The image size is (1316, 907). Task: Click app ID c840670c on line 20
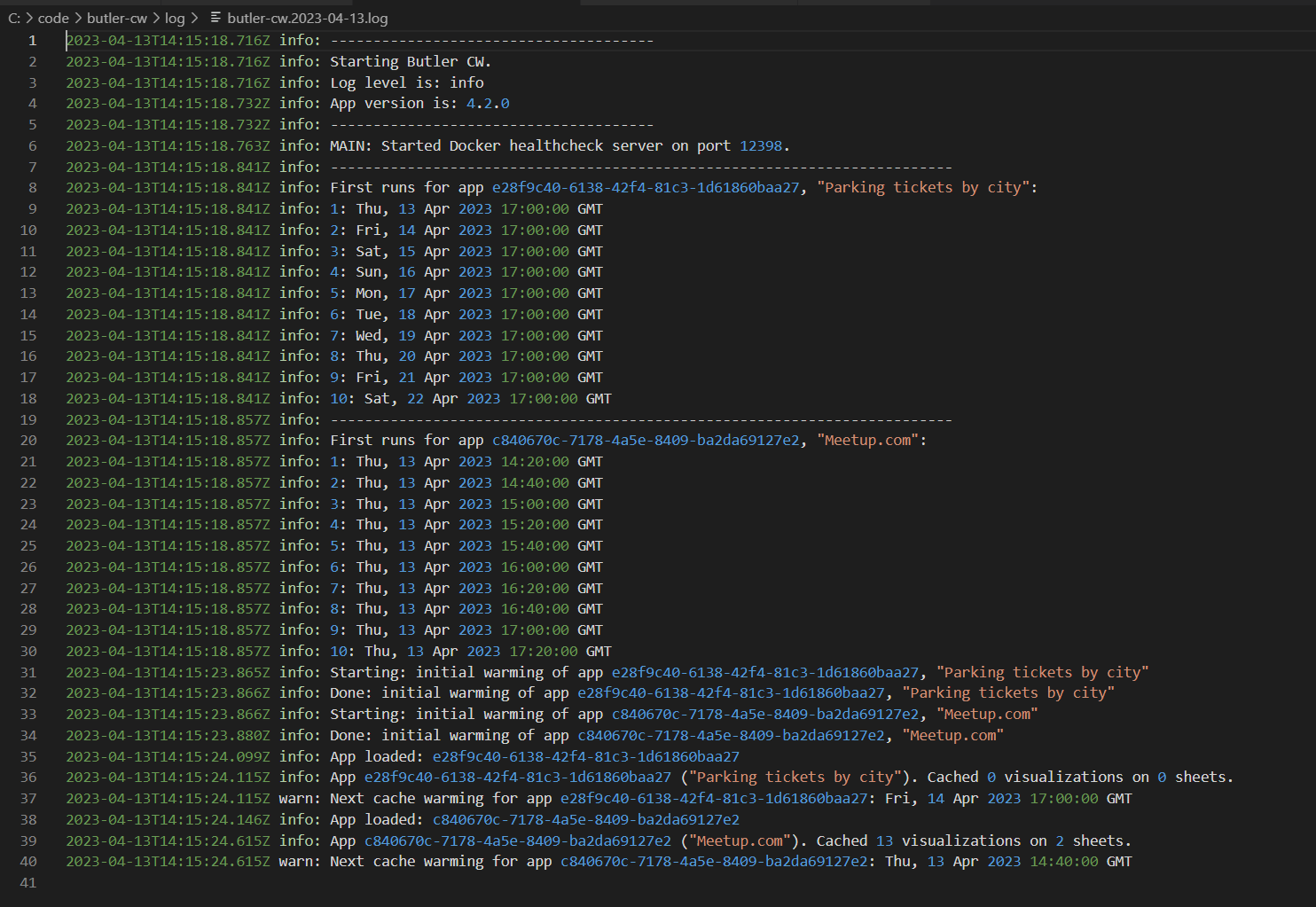(646, 440)
